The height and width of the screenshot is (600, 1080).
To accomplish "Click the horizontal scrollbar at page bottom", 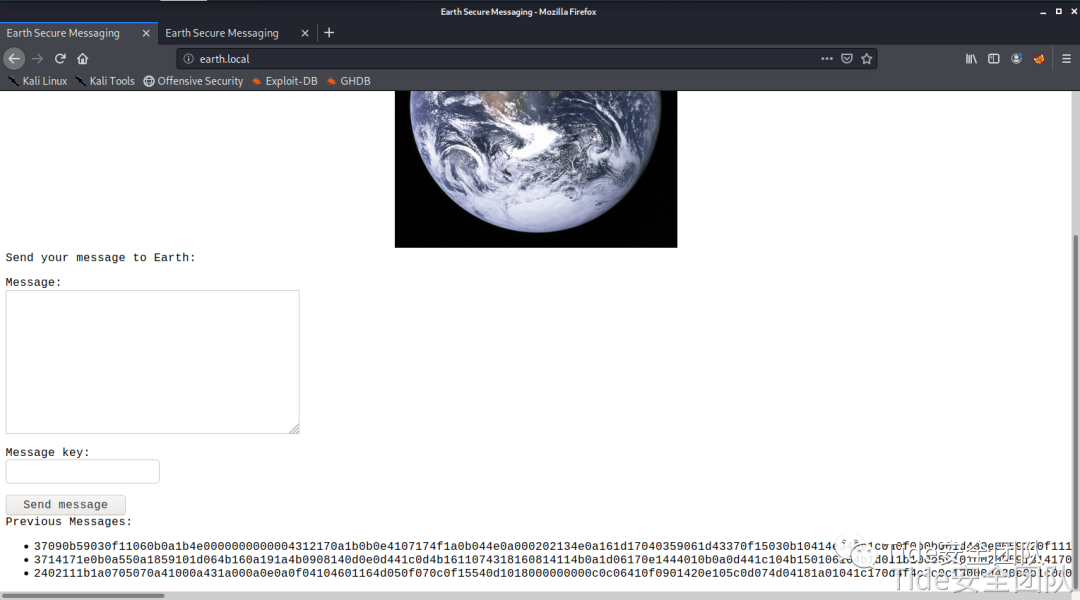I will coord(83,595).
